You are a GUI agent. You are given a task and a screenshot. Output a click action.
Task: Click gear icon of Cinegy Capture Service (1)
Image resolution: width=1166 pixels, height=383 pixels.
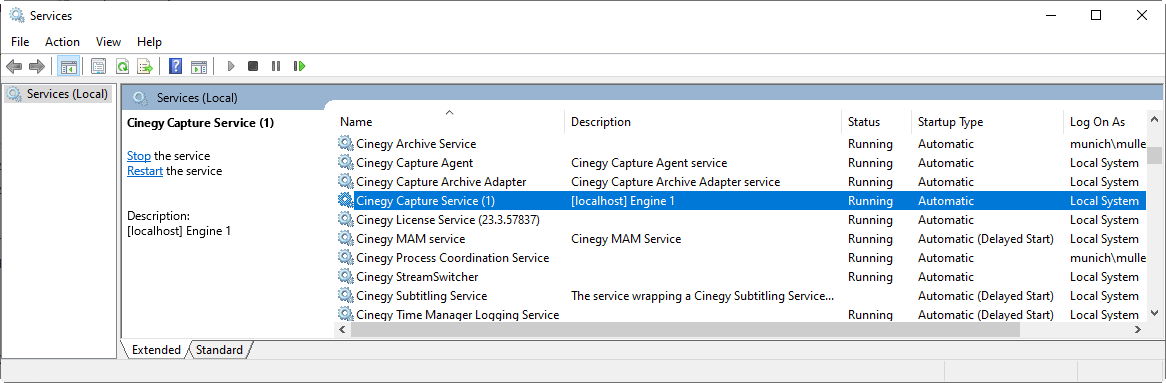point(345,201)
